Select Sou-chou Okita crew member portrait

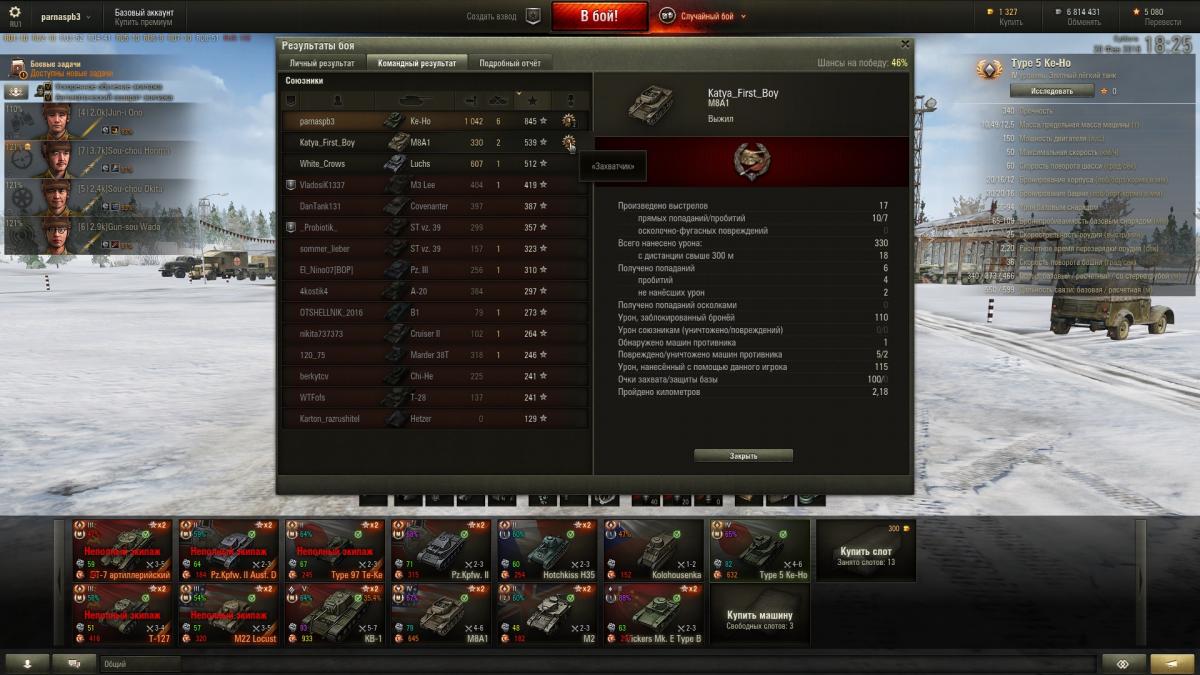click(x=57, y=197)
